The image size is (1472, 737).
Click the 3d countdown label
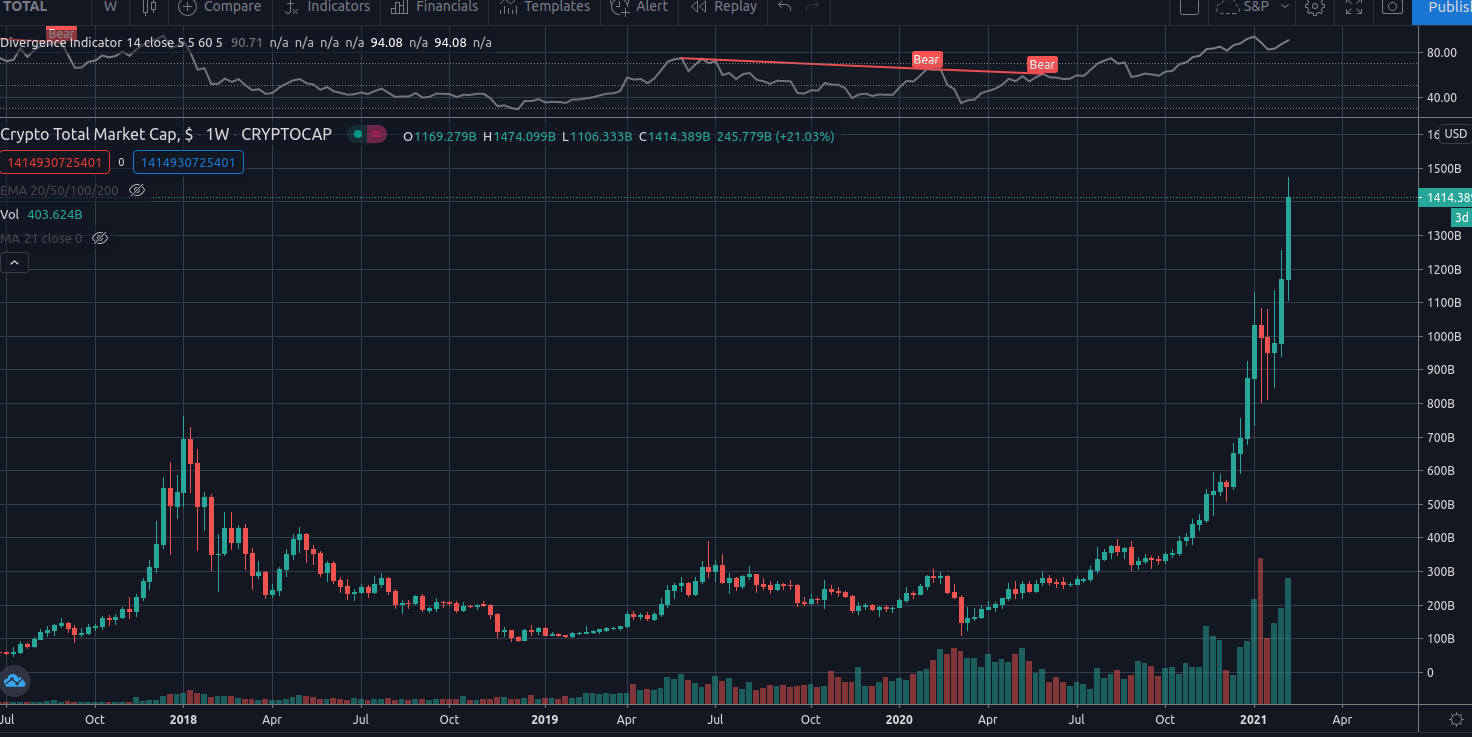[1461, 217]
